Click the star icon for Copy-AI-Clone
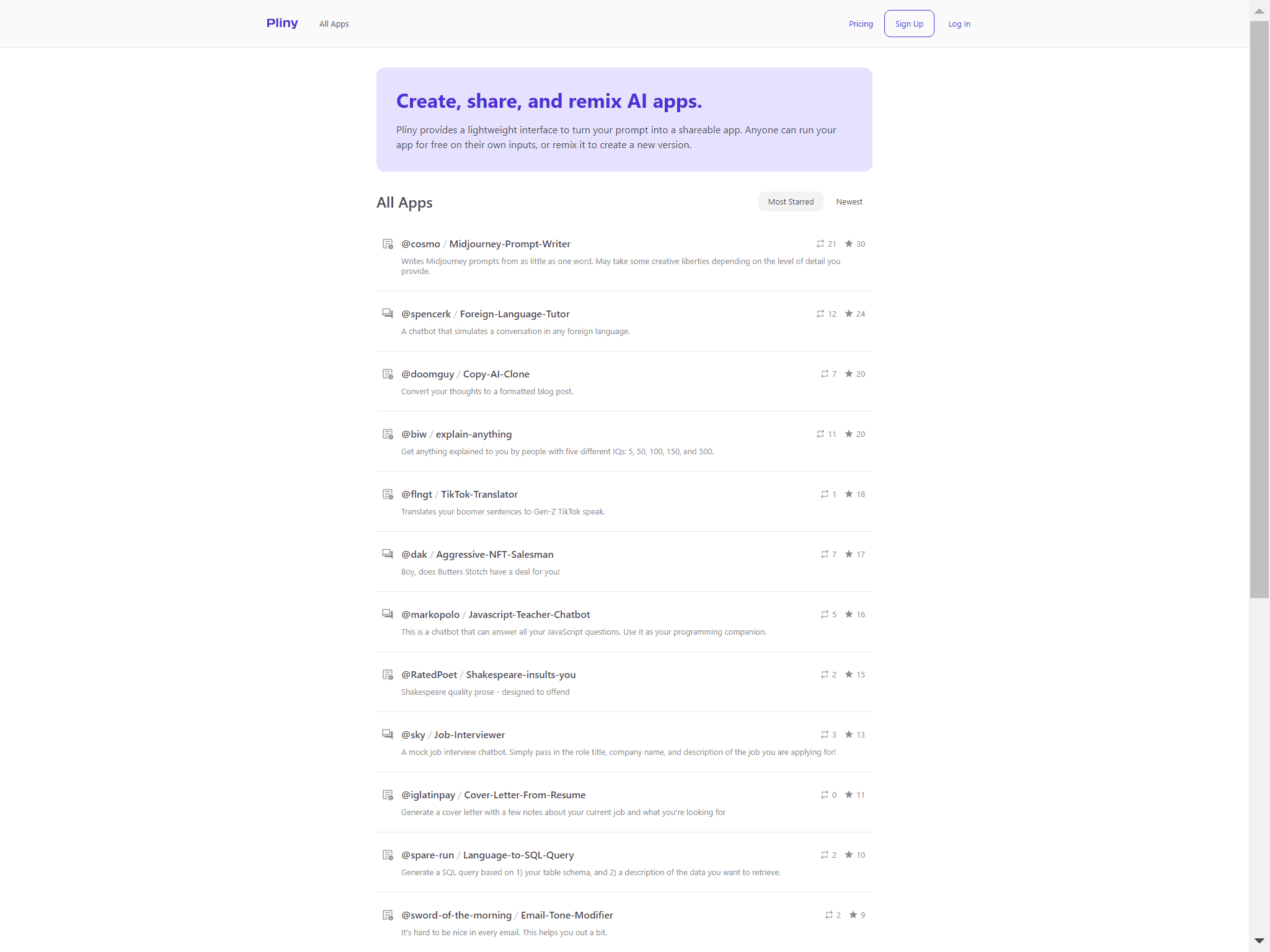The height and width of the screenshot is (952, 1270). tap(849, 374)
